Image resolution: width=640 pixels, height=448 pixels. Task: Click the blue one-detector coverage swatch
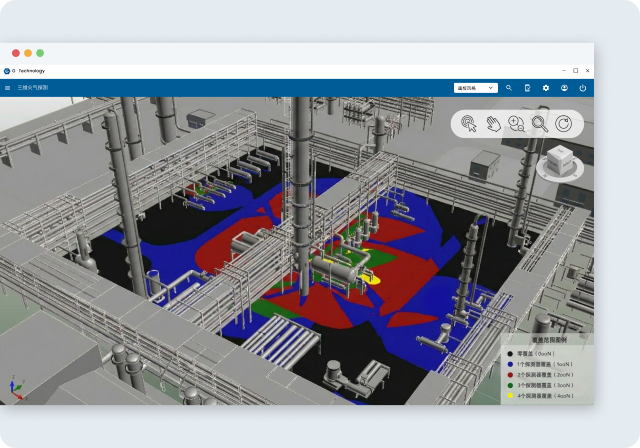click(x=510, y=364)
